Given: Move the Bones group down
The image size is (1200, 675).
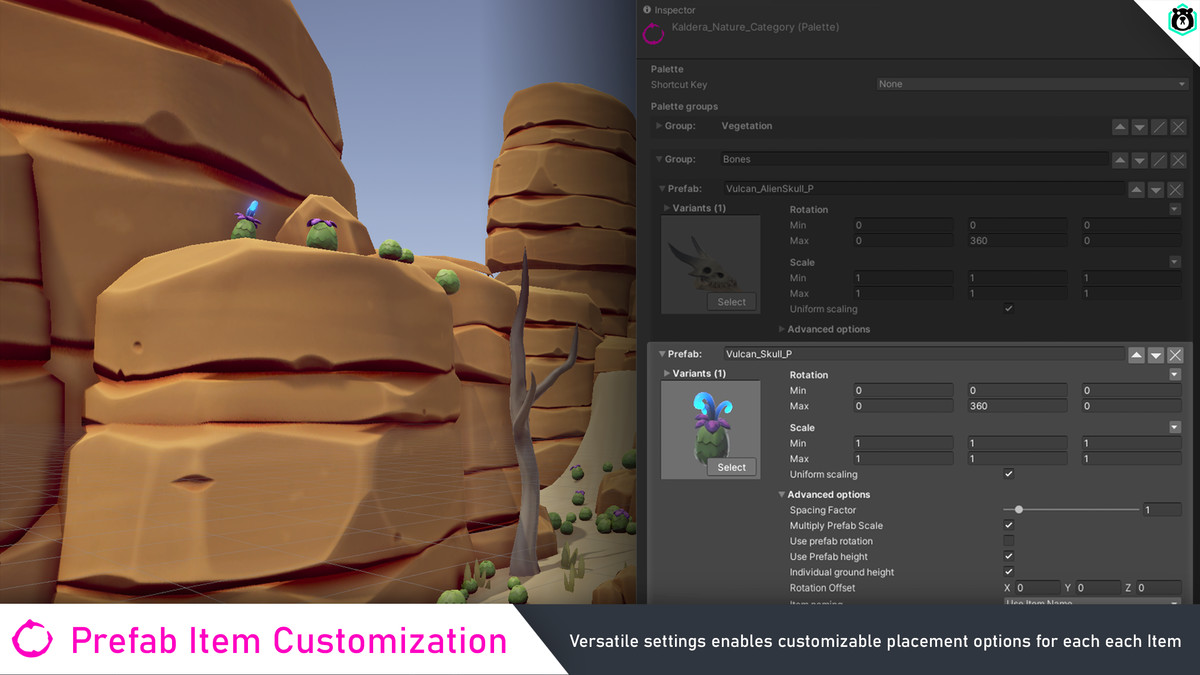Looking at the screenshot, I should 1139,160.
